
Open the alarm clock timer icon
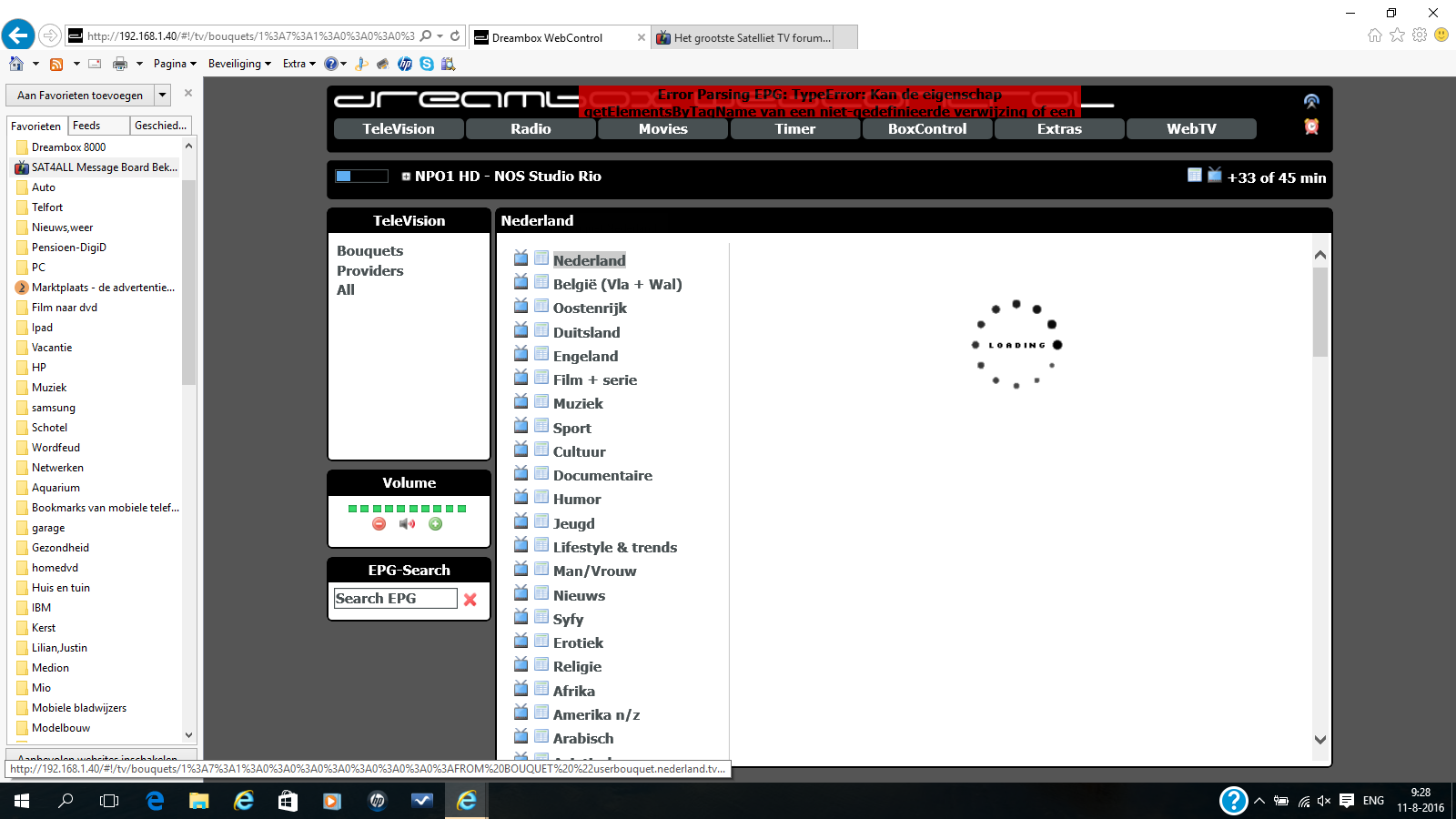pyautogui.click(x=1311, y=127)
